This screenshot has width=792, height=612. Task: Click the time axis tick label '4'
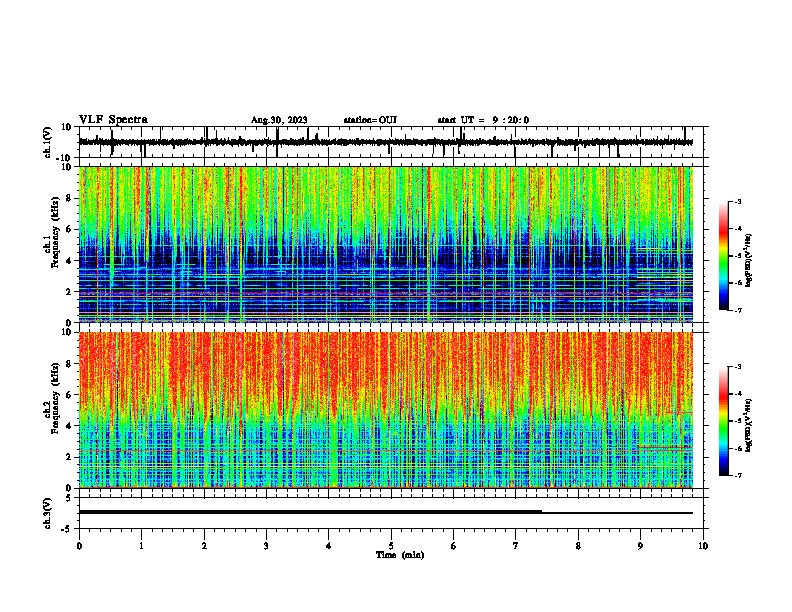[329, 546]
